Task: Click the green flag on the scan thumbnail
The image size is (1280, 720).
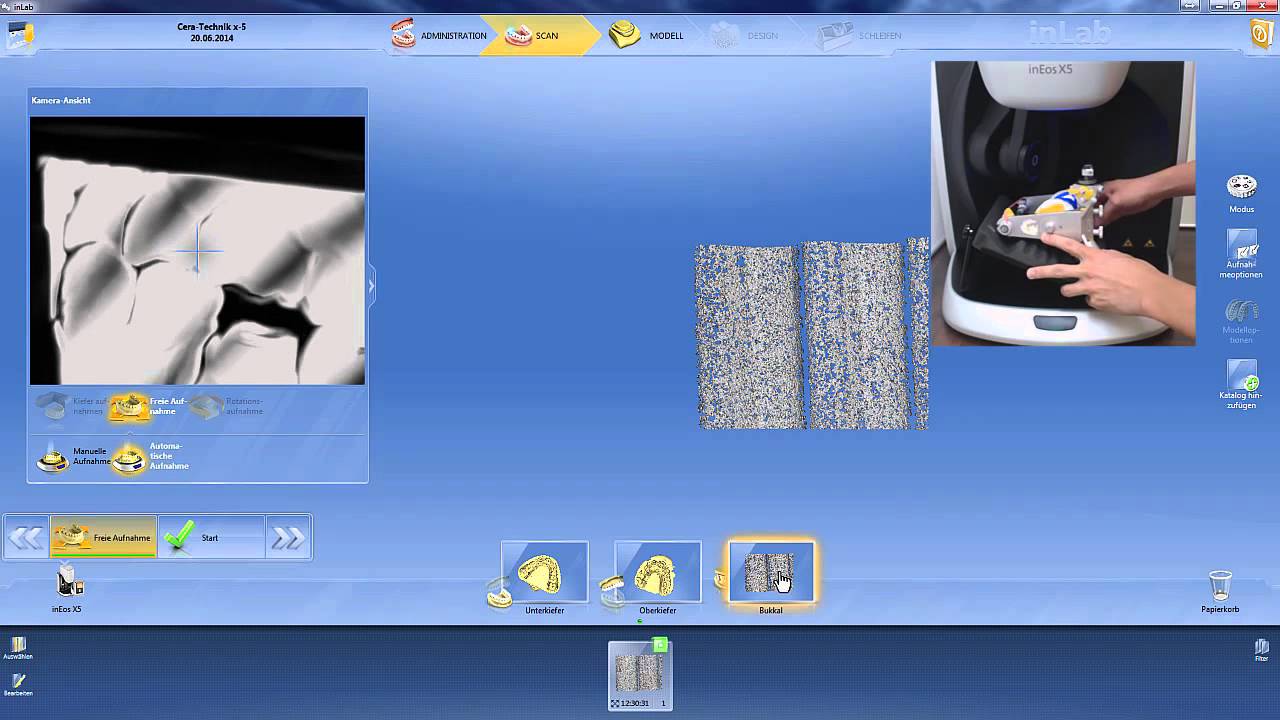Action: 660,645
